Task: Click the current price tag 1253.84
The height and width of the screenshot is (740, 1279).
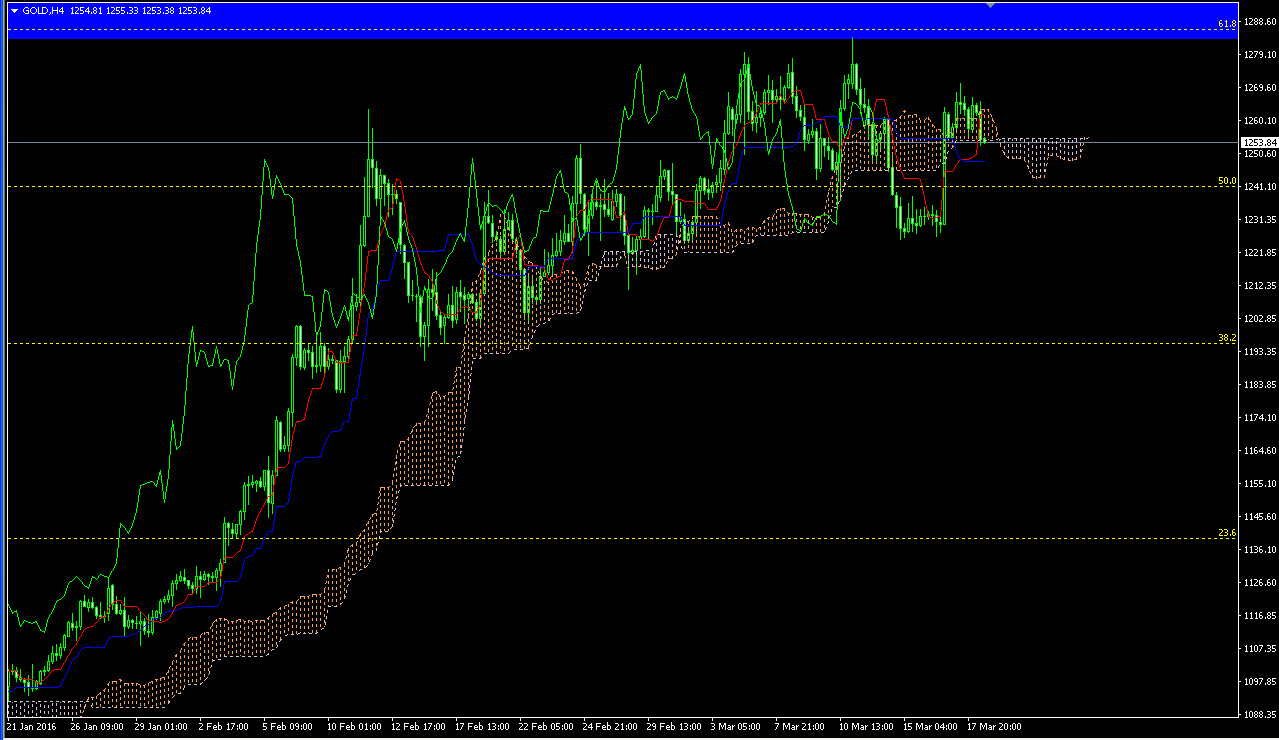Action: point(1260,142)
